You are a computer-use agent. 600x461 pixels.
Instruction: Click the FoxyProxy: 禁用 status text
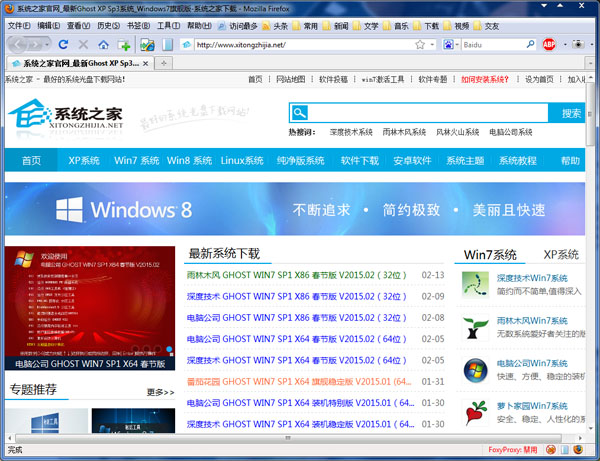point(512,450)
